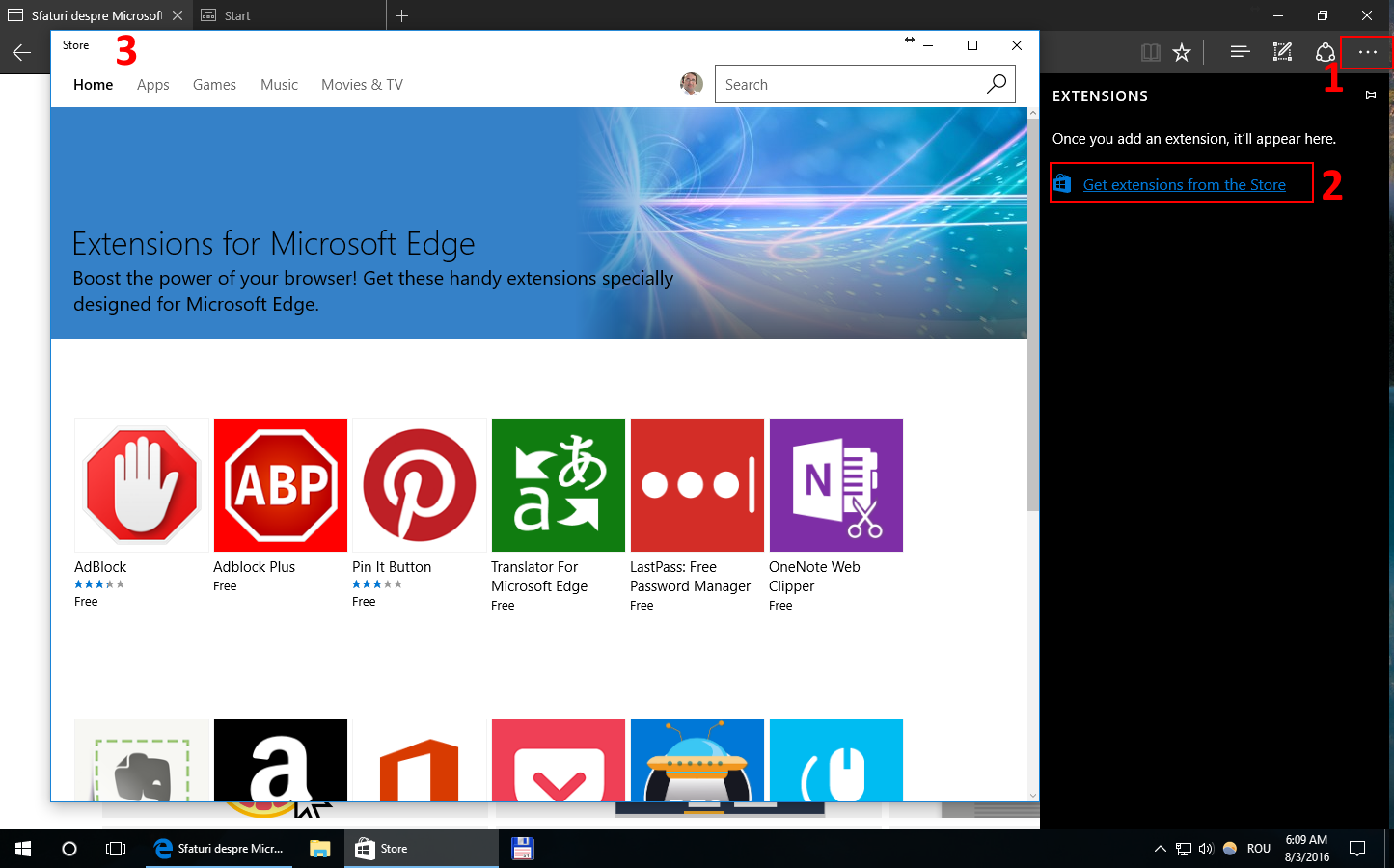
Task: Change the ROU input language
Action: pos(1259,849)
